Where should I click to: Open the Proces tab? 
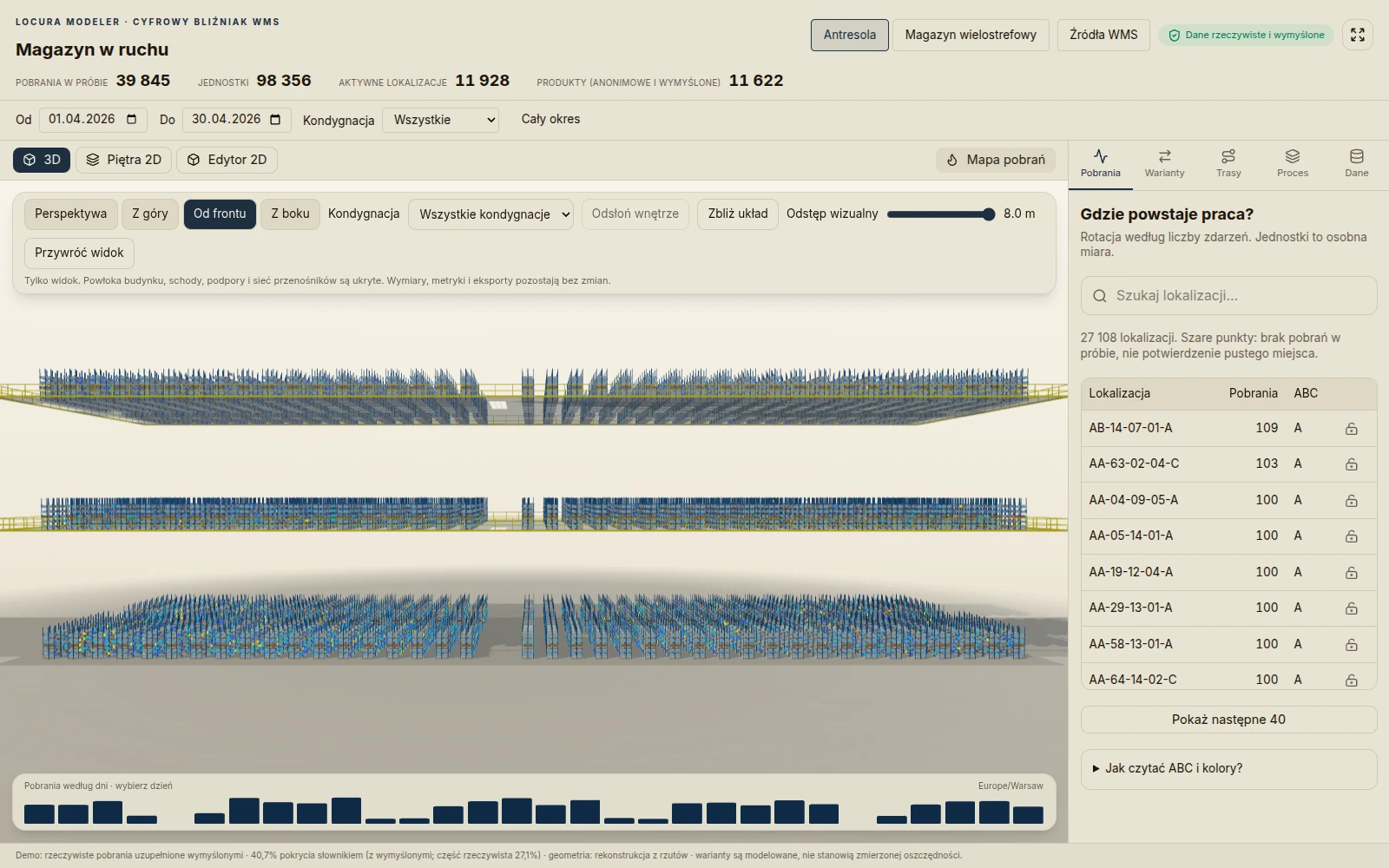(1293, 163)
